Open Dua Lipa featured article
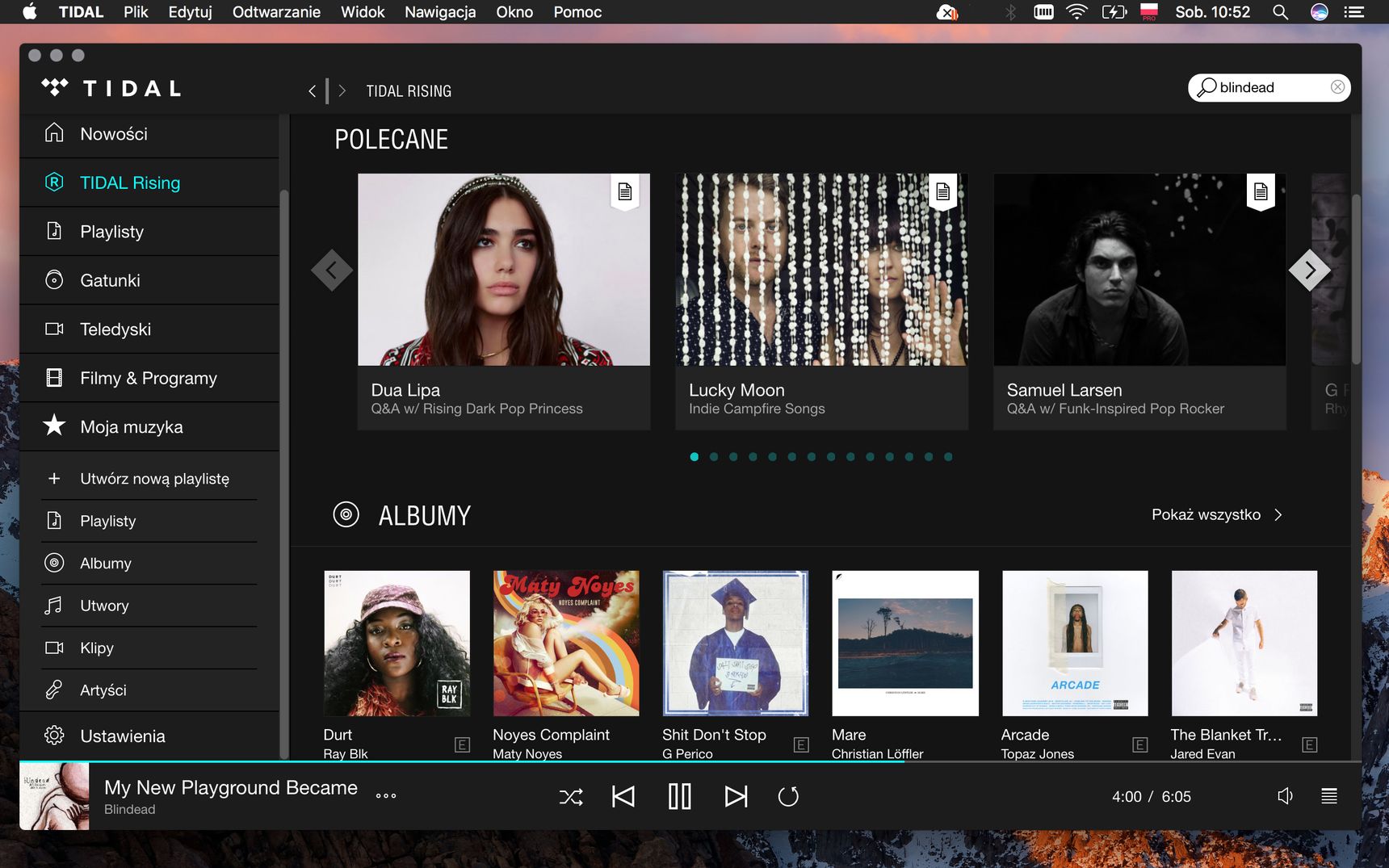 (x=504, y=301)
